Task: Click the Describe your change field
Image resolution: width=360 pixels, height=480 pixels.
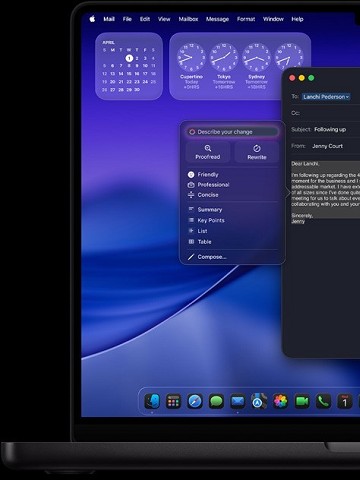Action: tap(232, 132)
